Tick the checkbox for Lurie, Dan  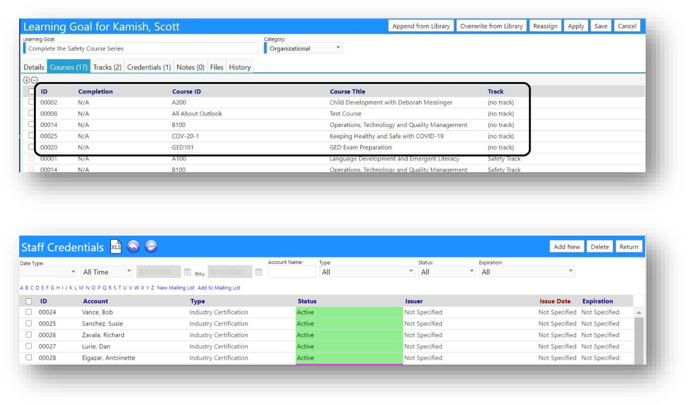click(x=28, y=346)
